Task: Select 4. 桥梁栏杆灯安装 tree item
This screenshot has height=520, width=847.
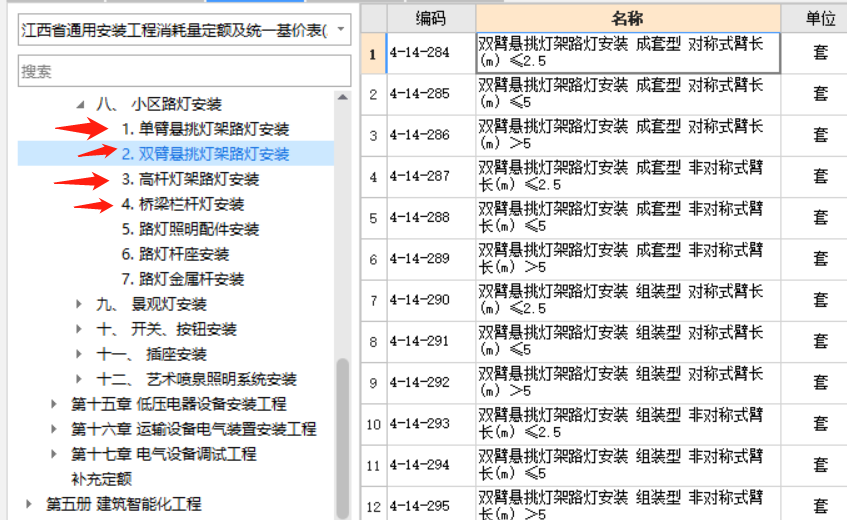Action: point(183,204)
